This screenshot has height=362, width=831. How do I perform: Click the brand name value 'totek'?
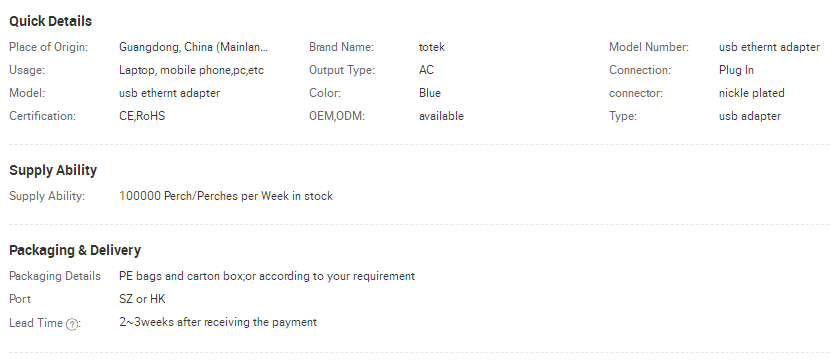click(x=431, y=47)
